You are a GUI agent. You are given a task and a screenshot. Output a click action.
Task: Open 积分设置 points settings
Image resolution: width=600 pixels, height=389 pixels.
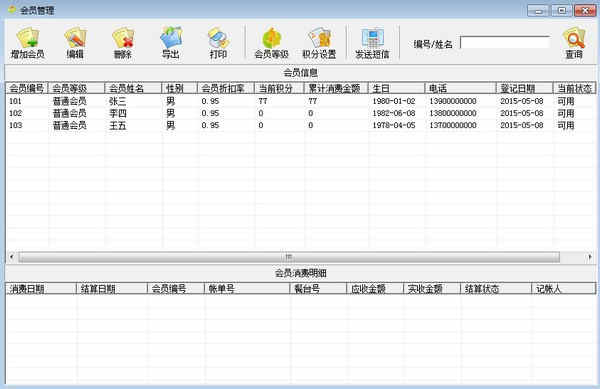319,43
